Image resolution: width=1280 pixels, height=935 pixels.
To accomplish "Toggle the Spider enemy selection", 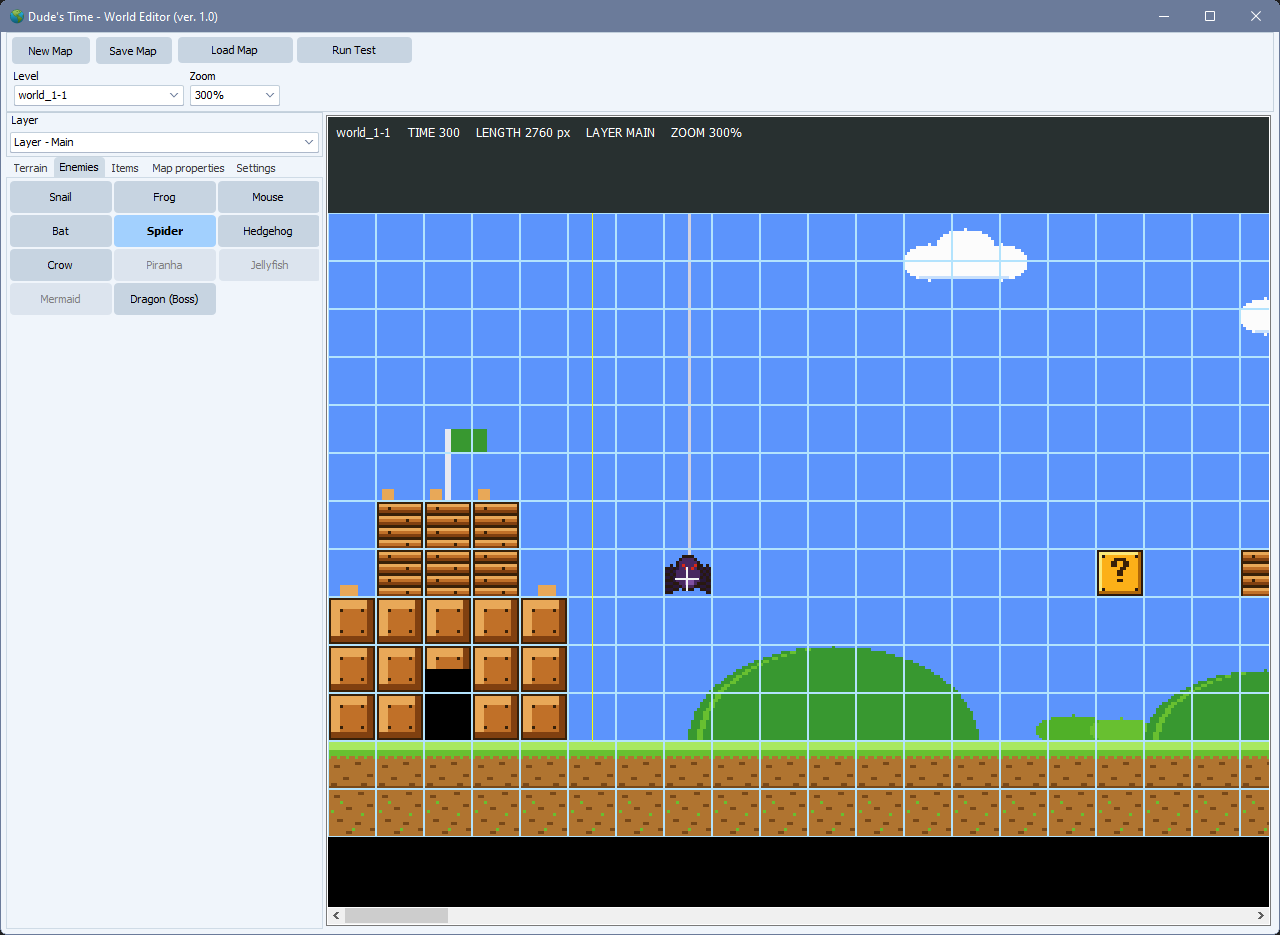I will click(x=165, y=231).
